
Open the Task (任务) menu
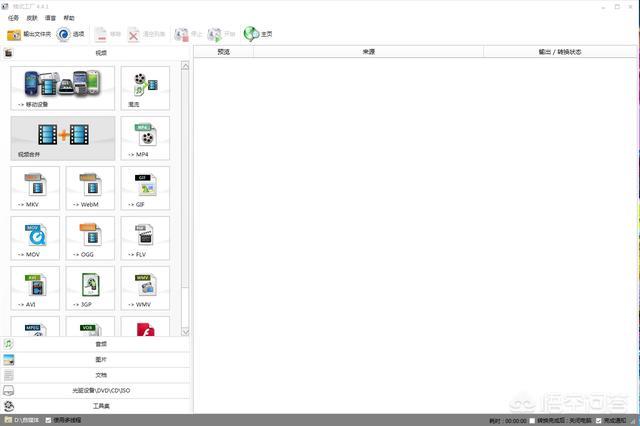point(13,18)
